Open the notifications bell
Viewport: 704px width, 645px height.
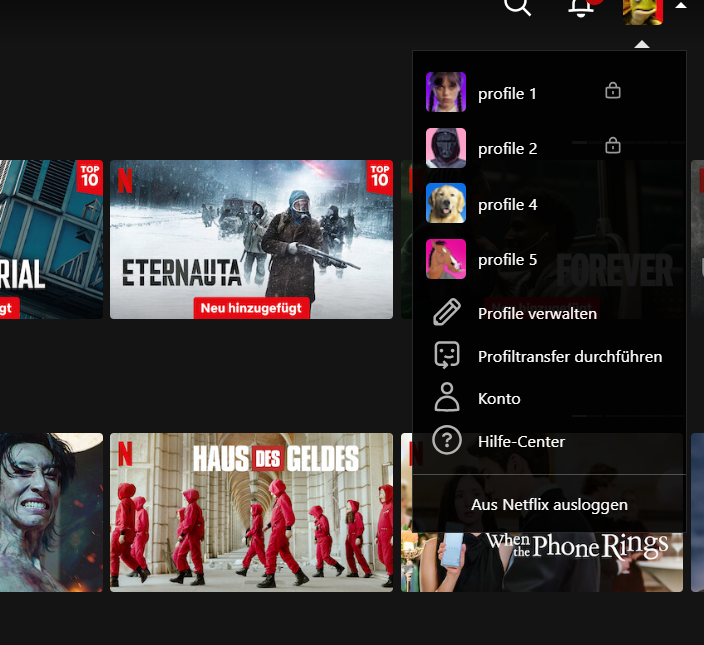(x=581, y=7)
